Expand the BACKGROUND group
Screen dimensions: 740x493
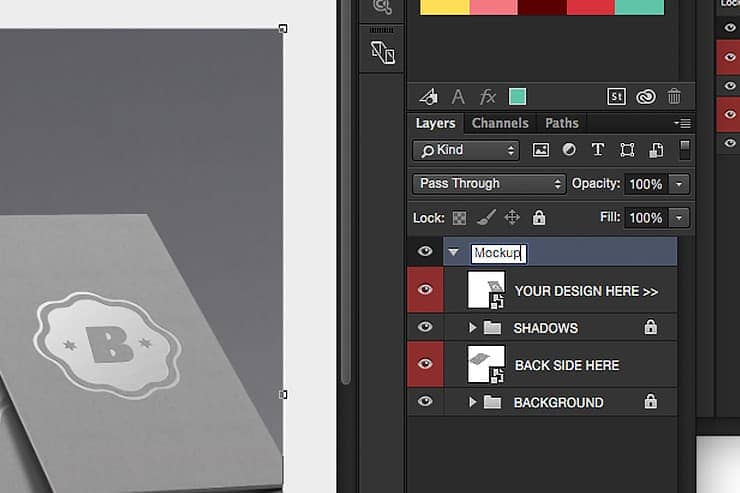[472, 402]
